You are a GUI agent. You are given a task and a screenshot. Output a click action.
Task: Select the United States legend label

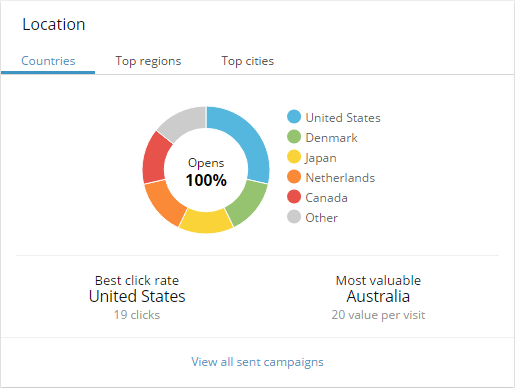[x=343, y=118]
